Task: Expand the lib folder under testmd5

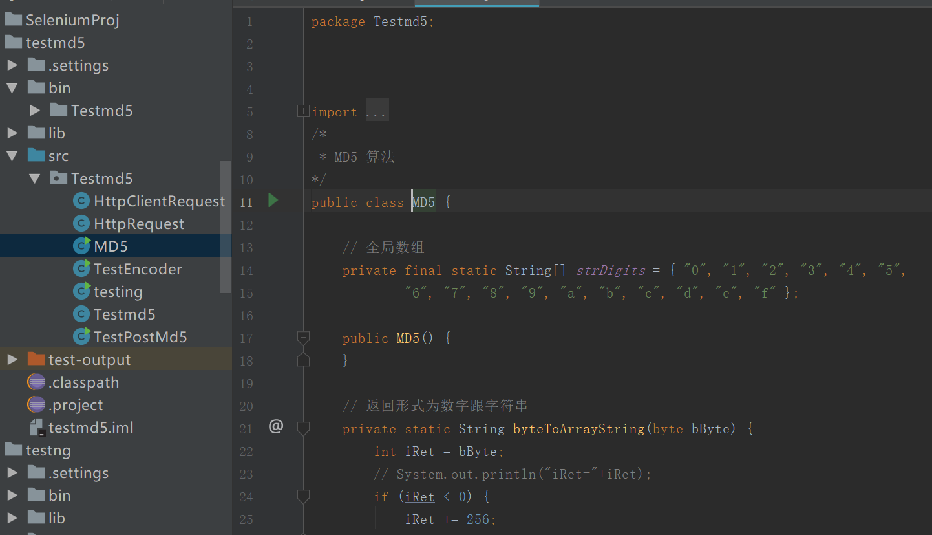Action: (13, 133)
